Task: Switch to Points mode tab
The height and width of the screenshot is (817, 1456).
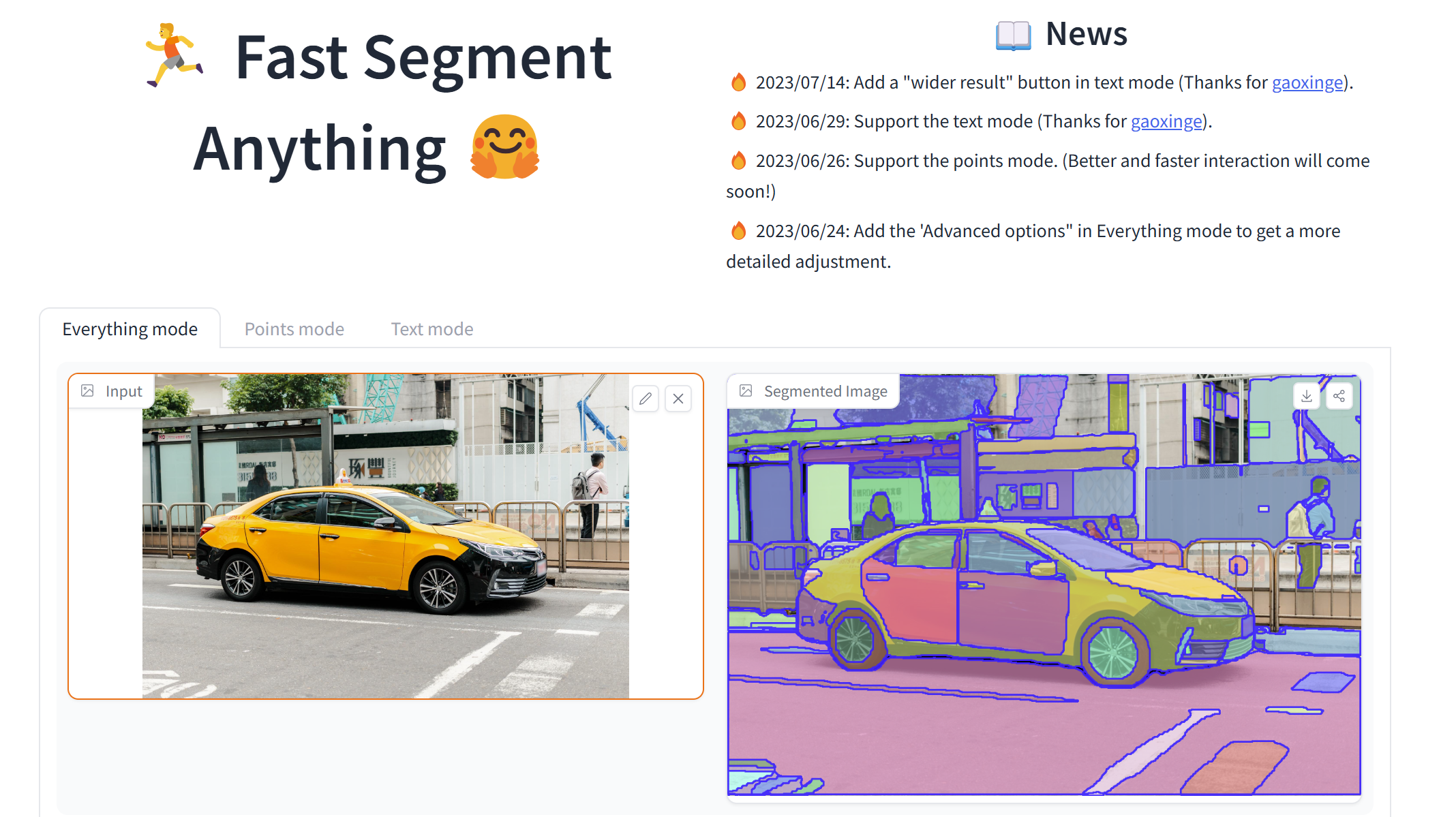Action: coord(294,329)
